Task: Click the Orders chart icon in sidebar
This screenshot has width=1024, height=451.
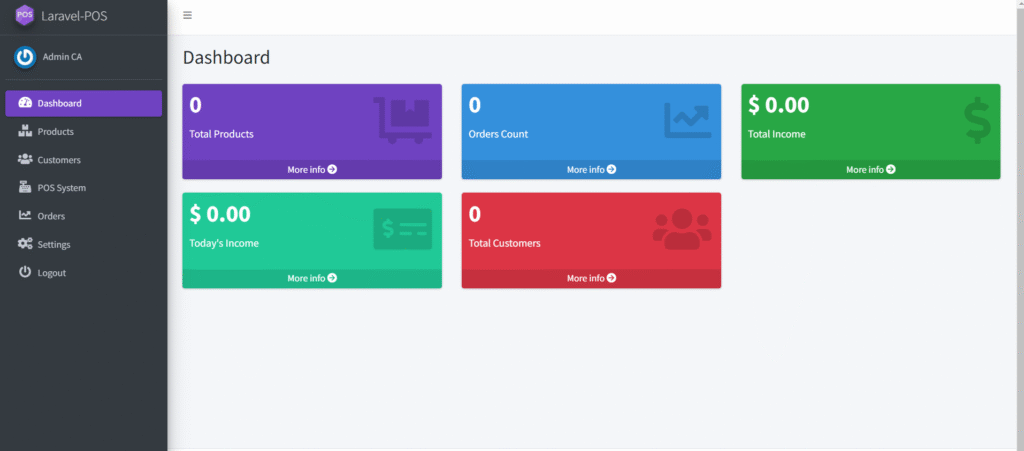Action: pos(25,216)
